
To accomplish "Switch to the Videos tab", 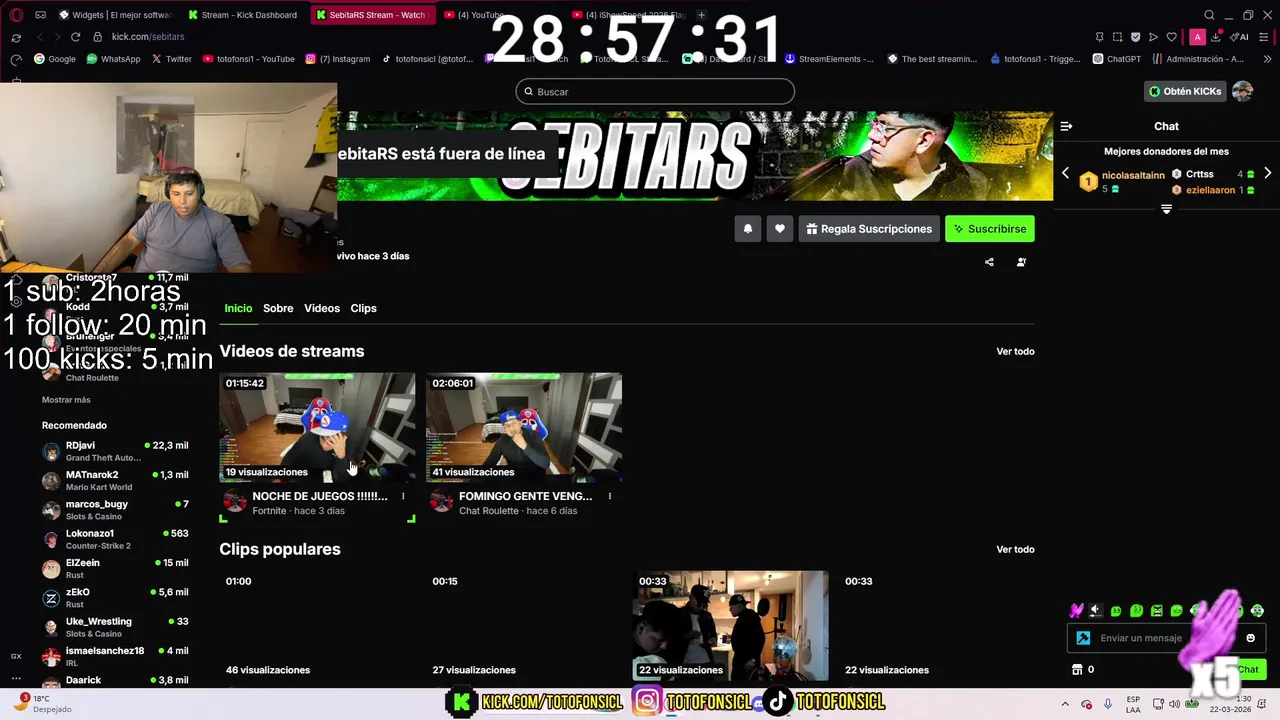I will (322, 308).
